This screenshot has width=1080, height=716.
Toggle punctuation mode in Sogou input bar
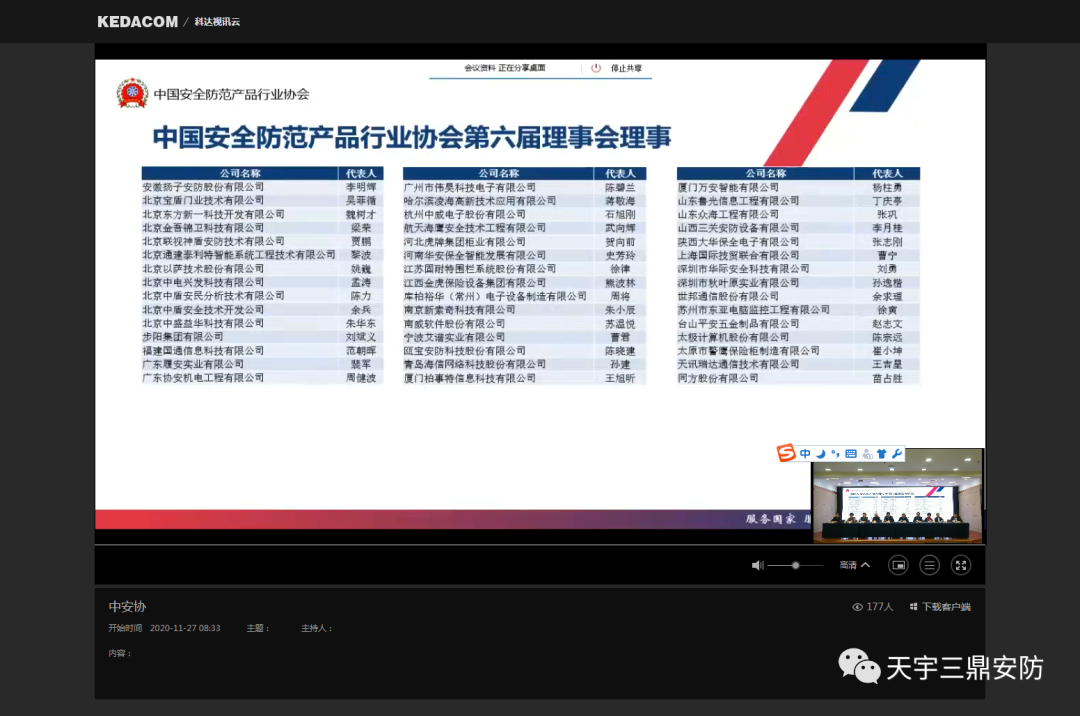point(835,454)
